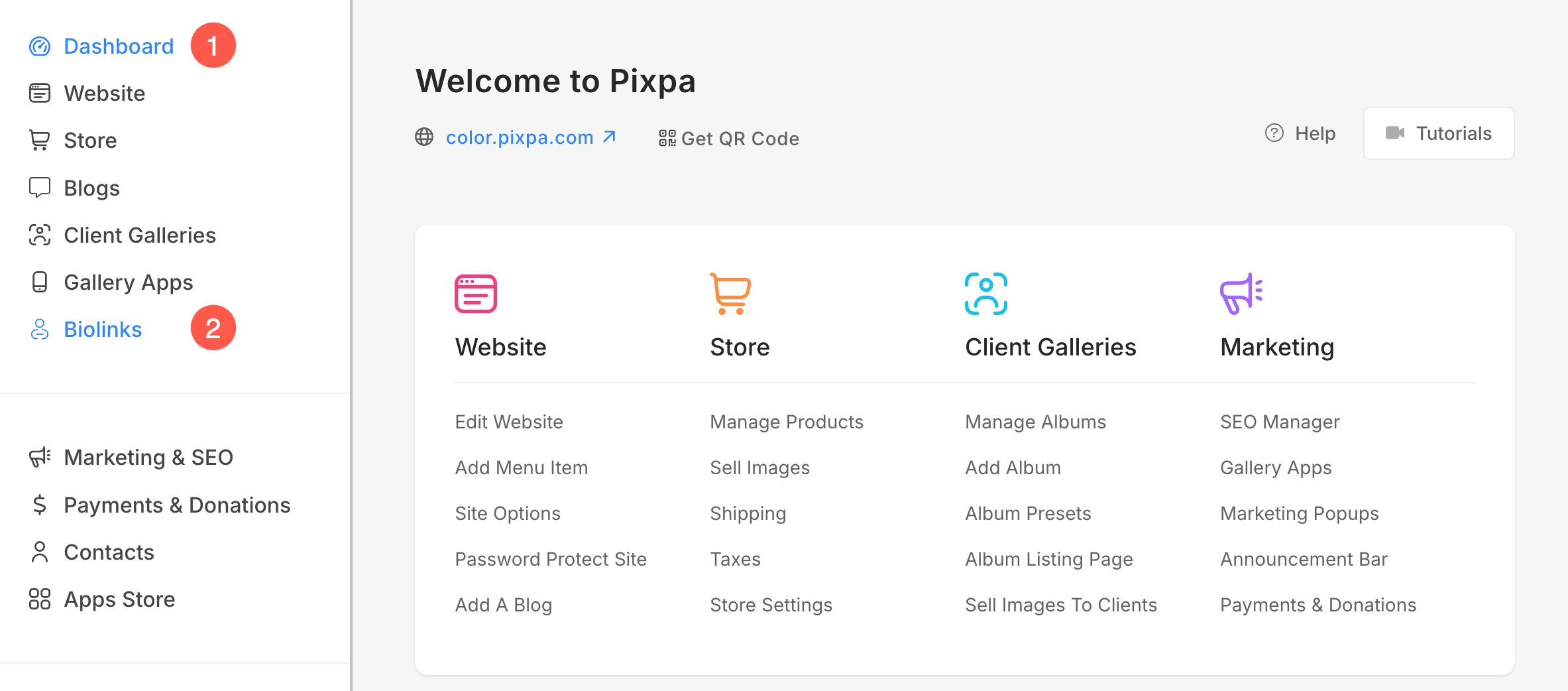Click the purple Marketing megaphone icon
Screen dimensions: 1568x691
1241,293
